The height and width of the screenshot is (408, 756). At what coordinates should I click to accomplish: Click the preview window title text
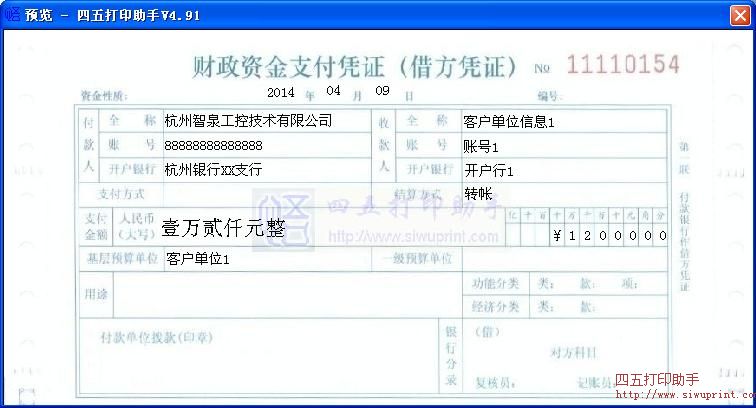tap(112, 15)
